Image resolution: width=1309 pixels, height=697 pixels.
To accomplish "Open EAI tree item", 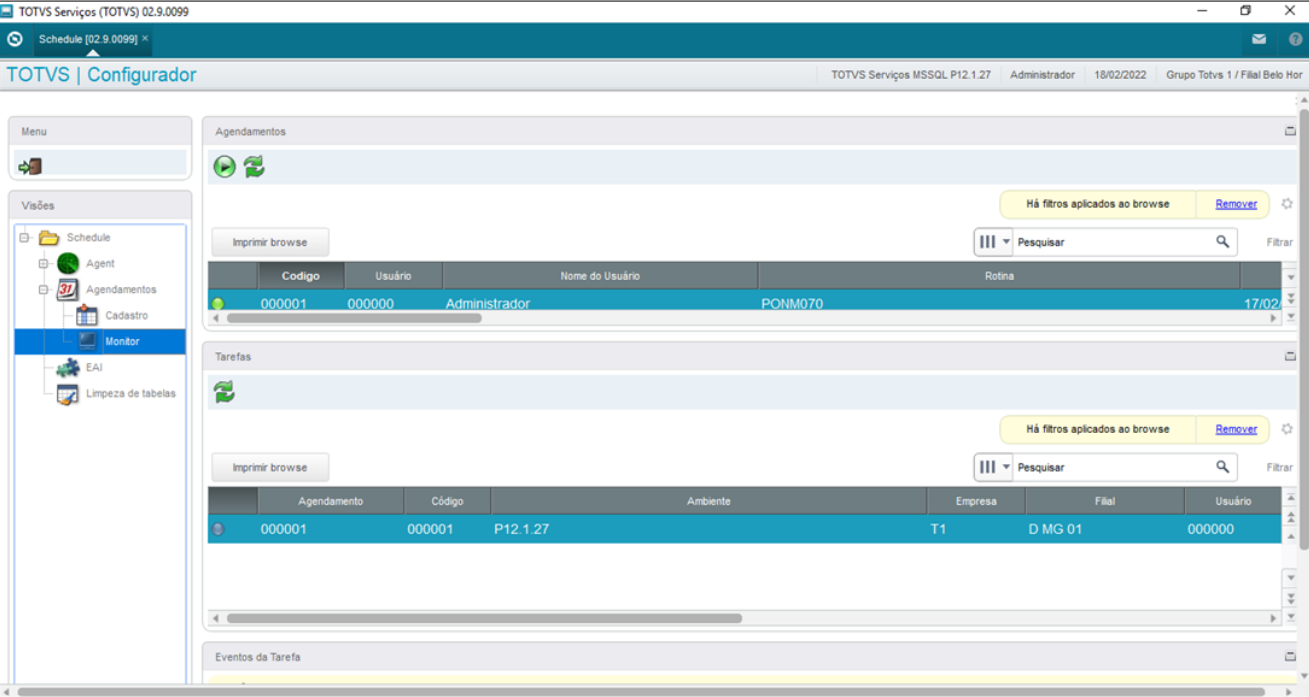I will point(94,368).
